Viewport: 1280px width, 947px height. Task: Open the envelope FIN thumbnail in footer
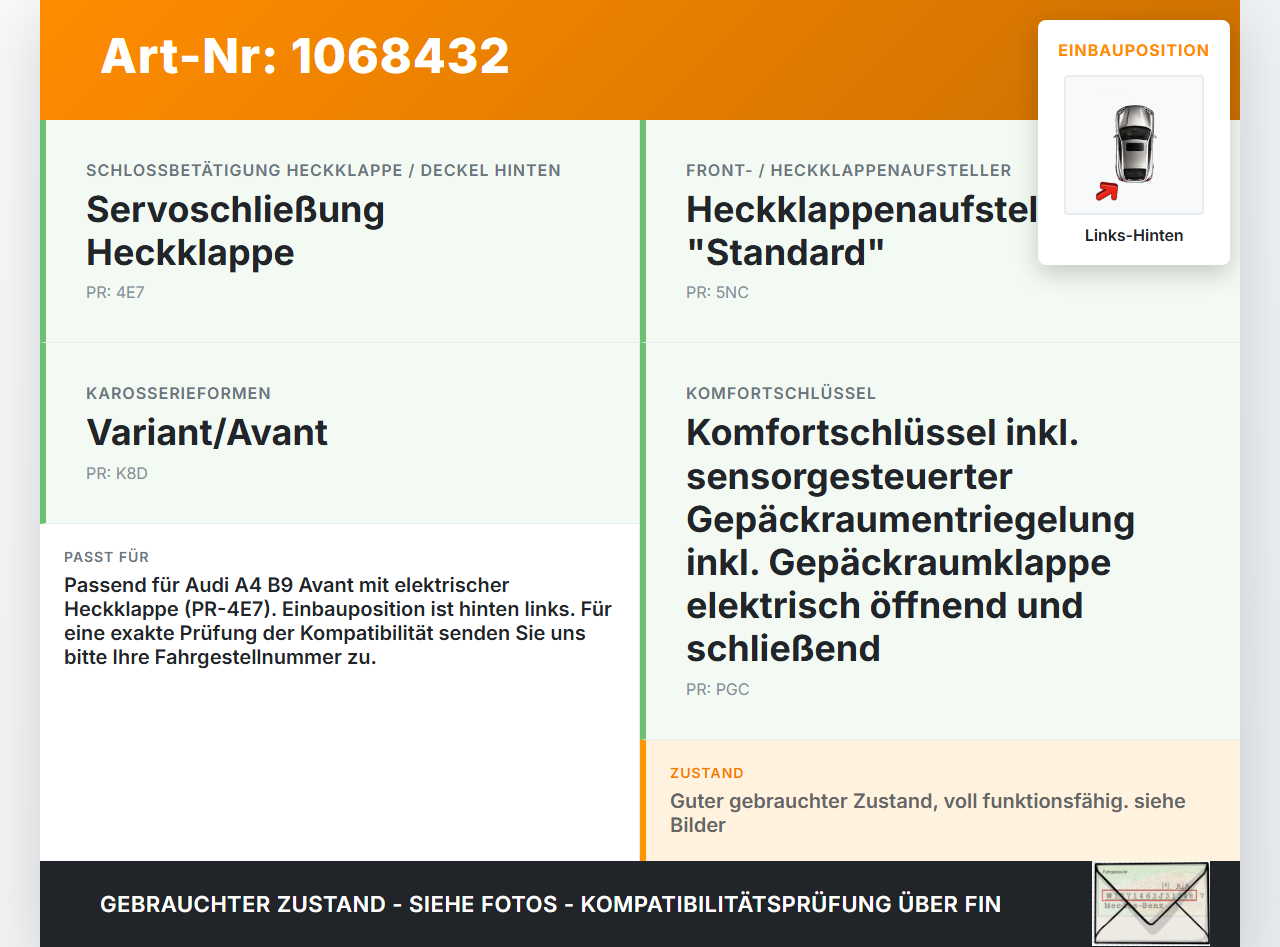coord(1151,903)
